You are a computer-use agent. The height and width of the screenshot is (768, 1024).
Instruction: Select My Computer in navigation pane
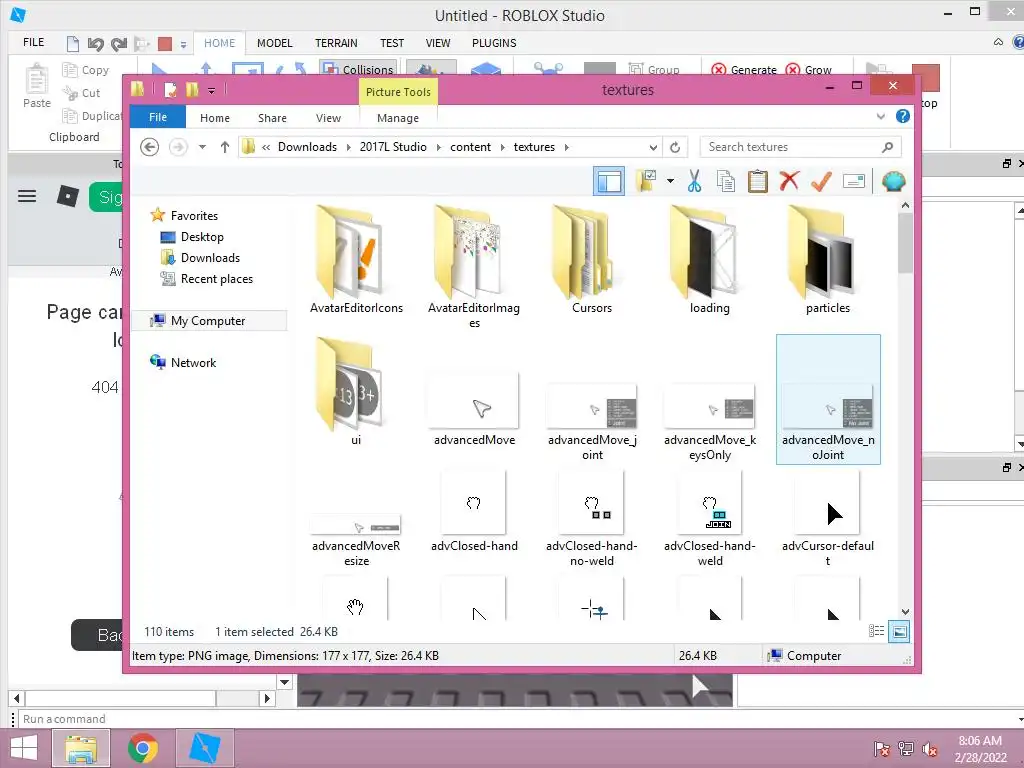pyautogui.click(x=208, y=321)
